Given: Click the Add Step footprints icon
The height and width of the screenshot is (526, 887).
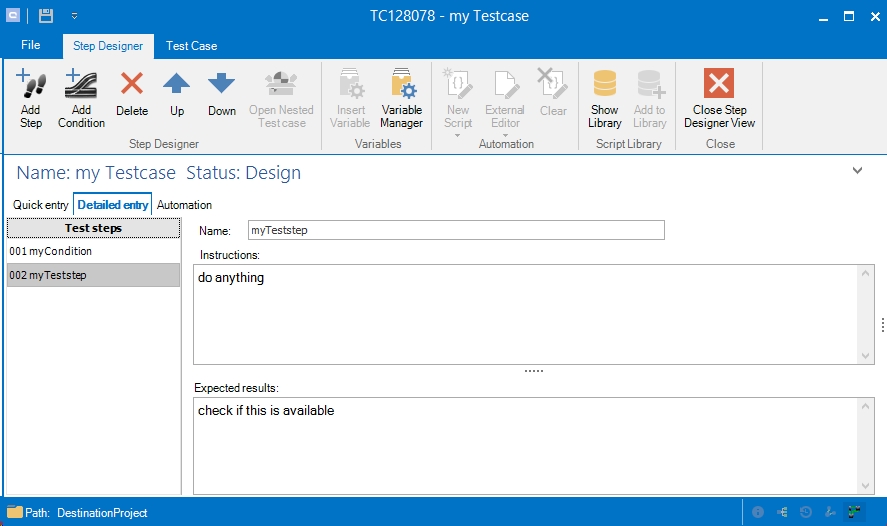Looking at the screenshot, I should tap(31, 85).
